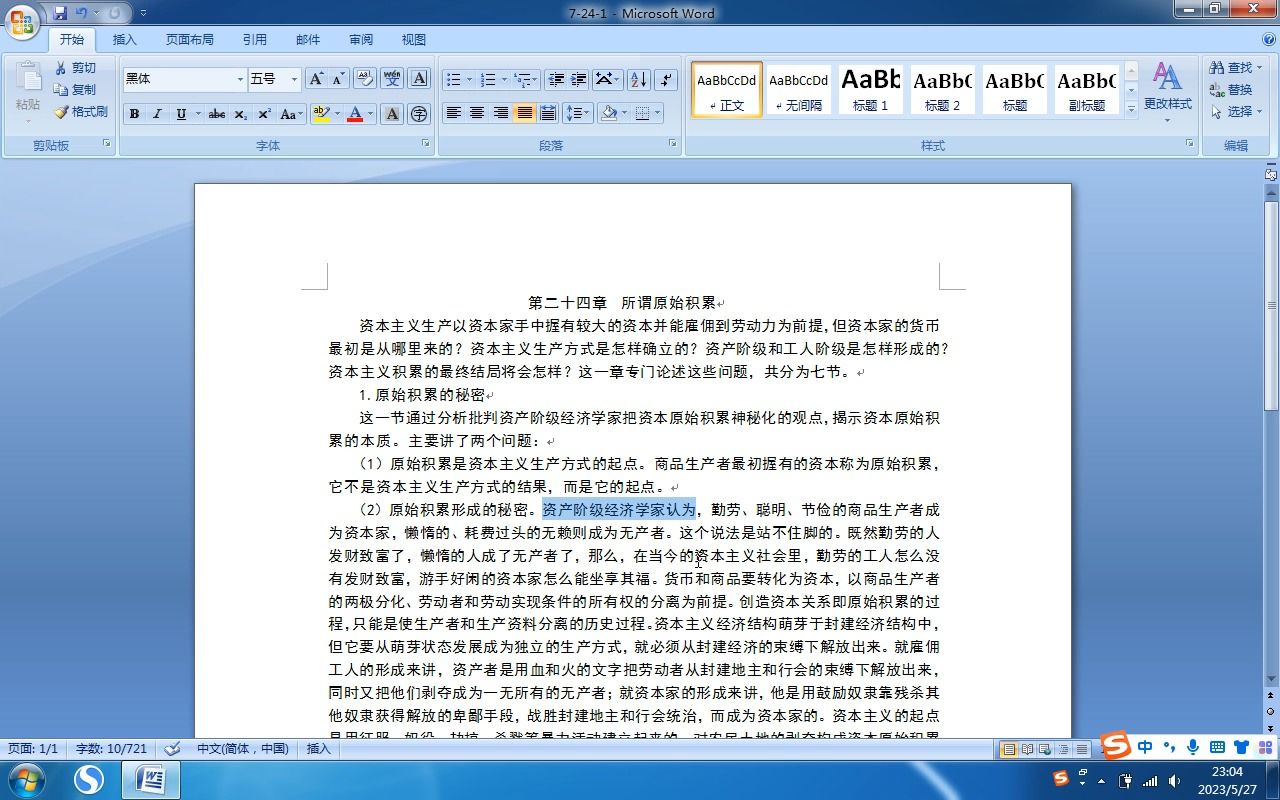The height and width of the screenshot is (800, 1280).
Task: Expand the Bullets list dropdown arrow
Action: click(x=469, y=79)
